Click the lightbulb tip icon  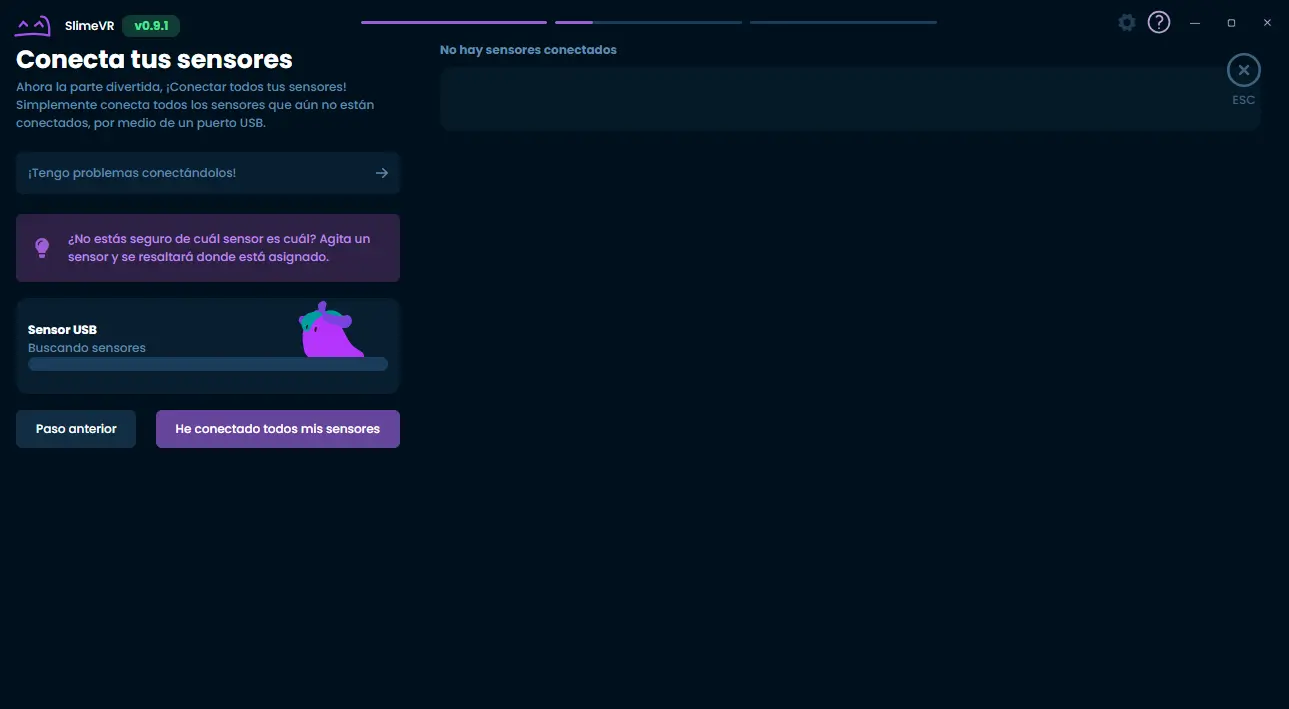click(x=42, y=247)
